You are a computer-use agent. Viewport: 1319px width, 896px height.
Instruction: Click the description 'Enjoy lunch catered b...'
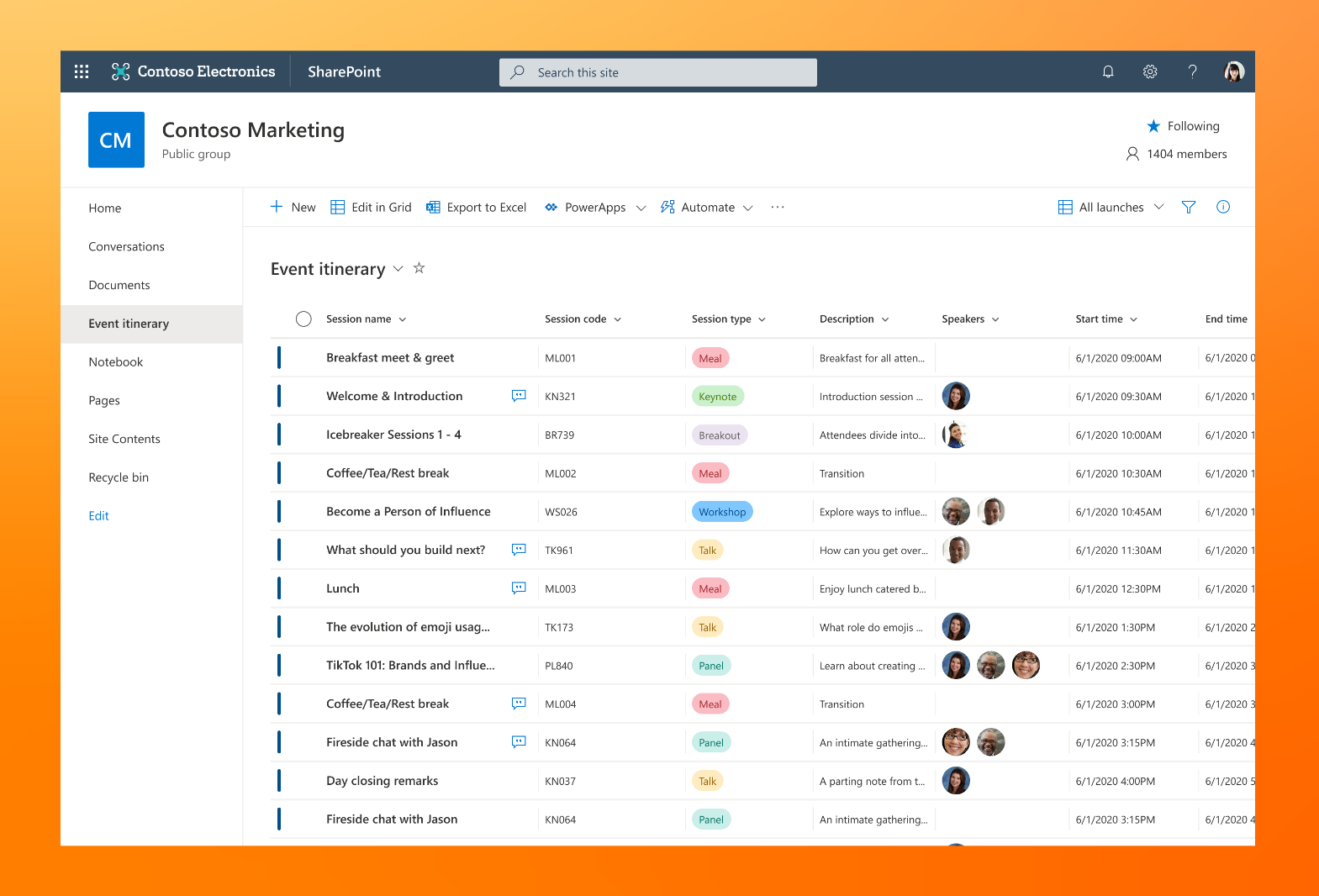tap(873, 589)
